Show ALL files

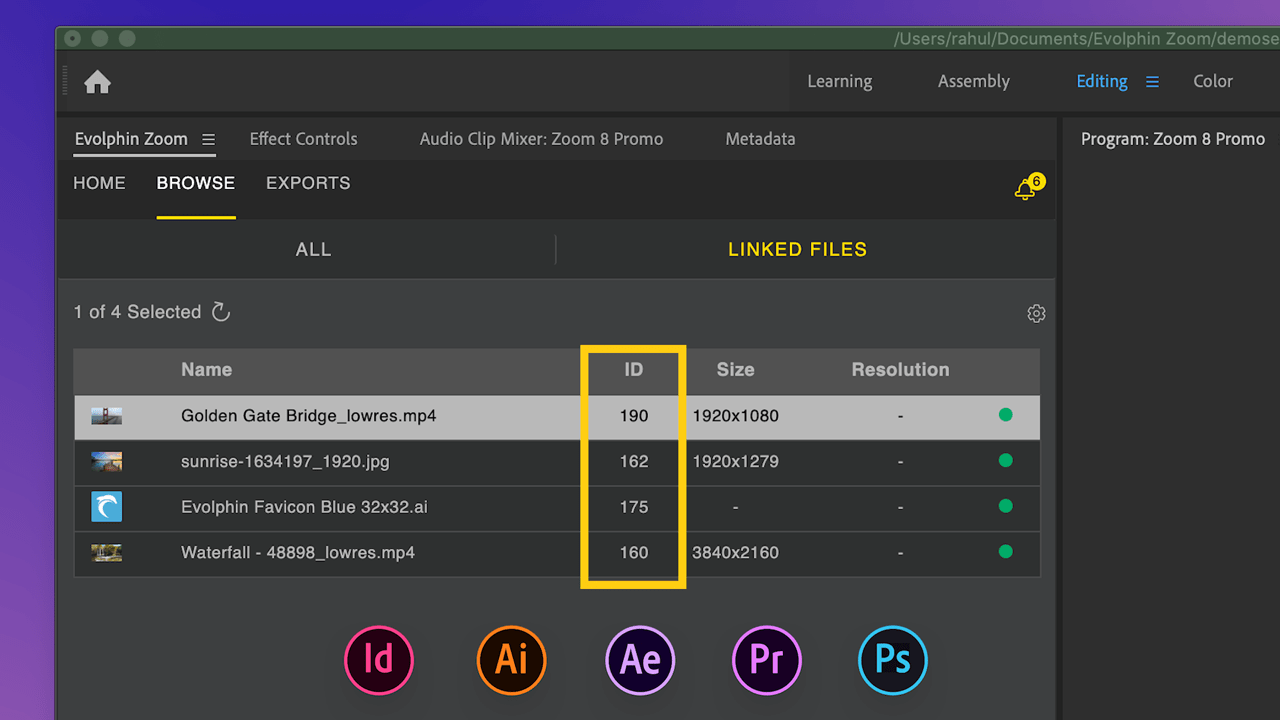tap(313, 250)
